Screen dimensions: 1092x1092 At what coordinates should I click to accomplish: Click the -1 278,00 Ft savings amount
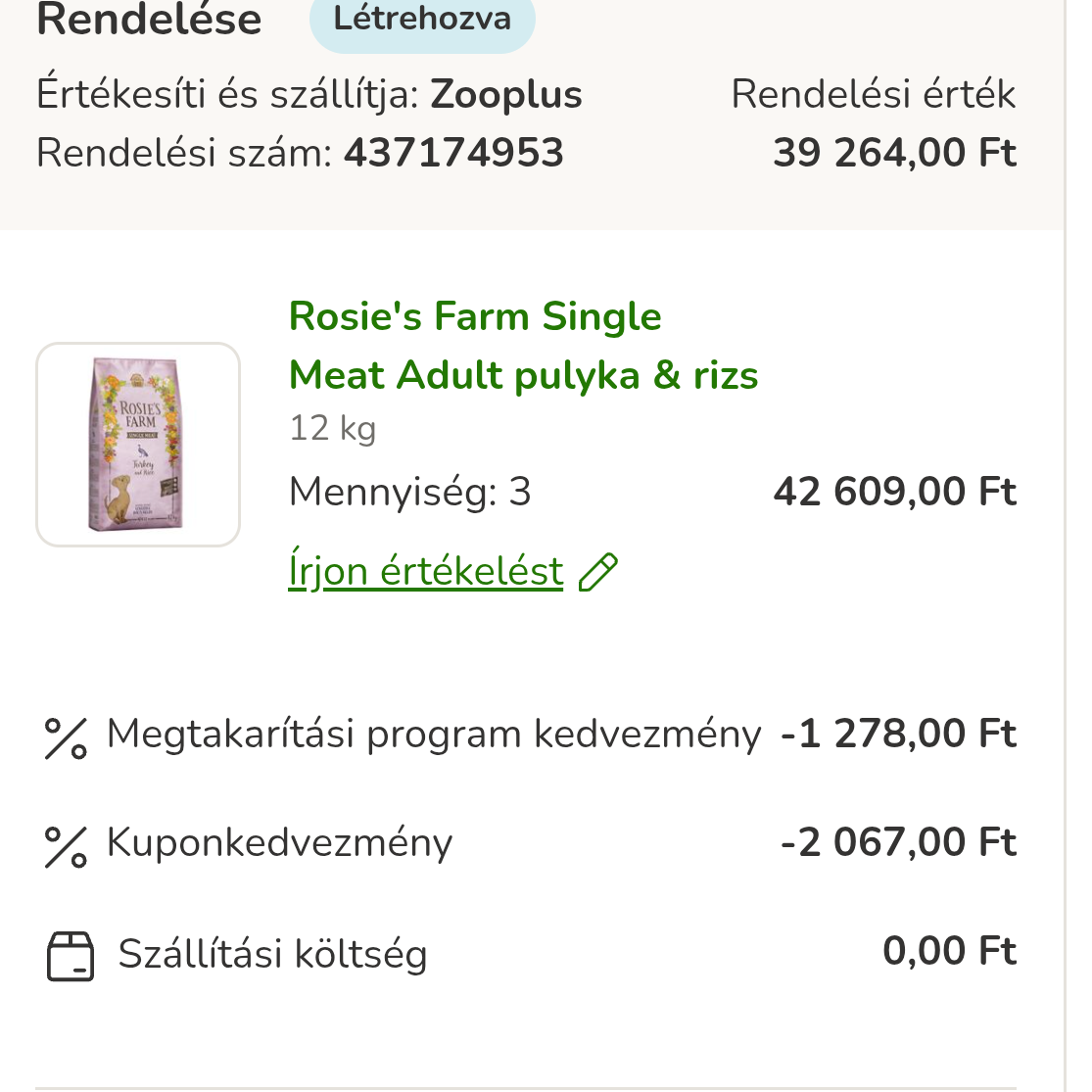pyautogui.click(x=898, y=735)
